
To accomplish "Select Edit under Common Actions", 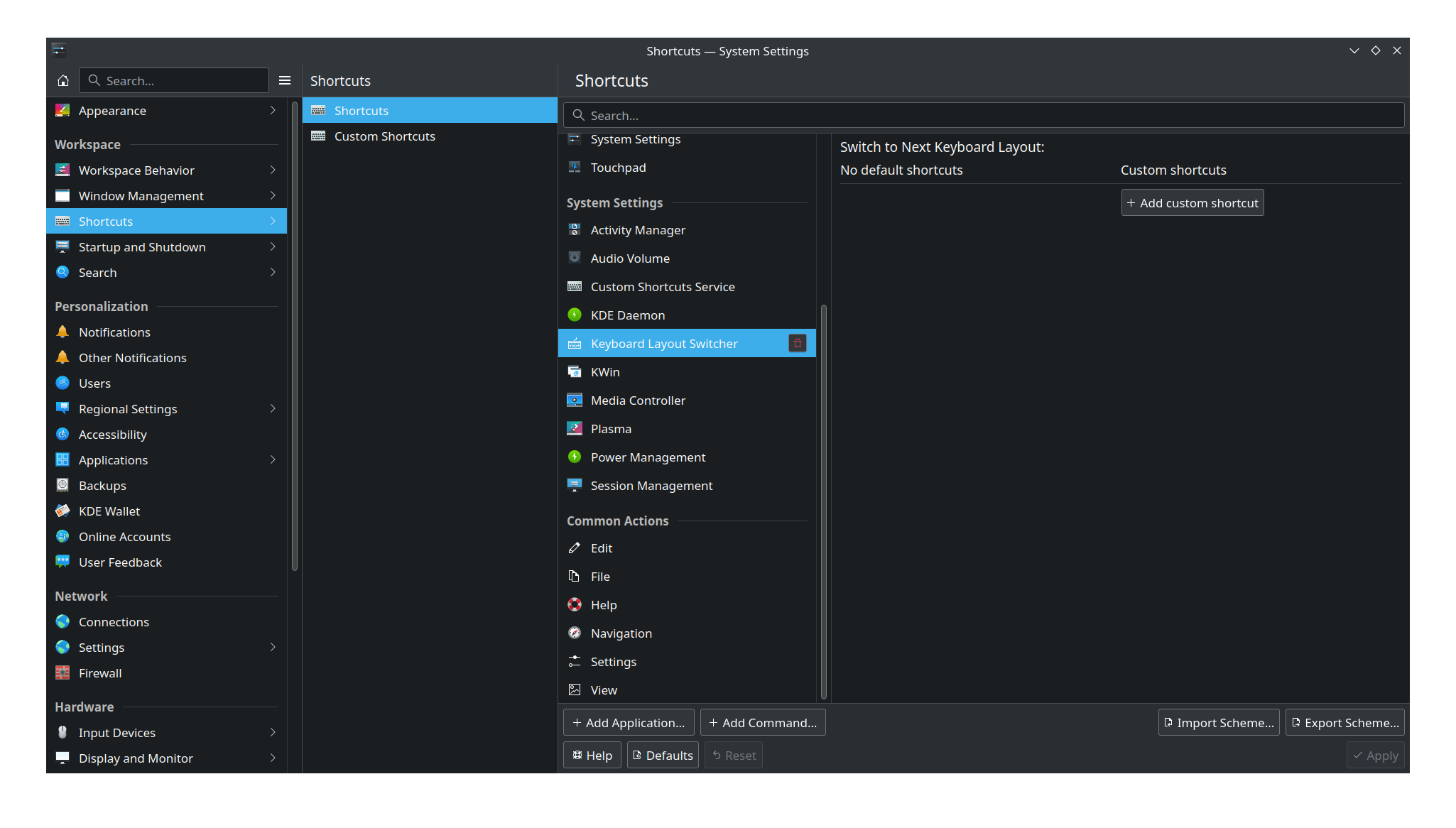I will [687, 548].
